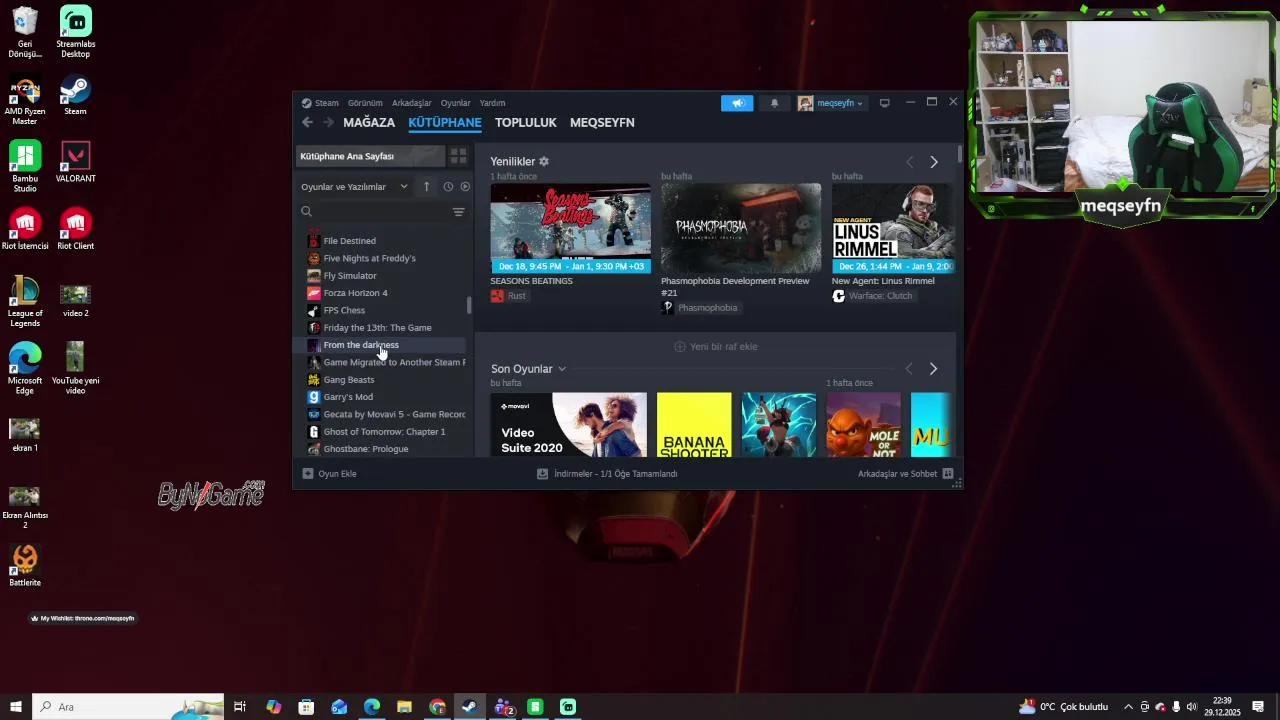Open the Battlerite desktop icon
This screenshot has height=720, width=1280.
[25, 566]
